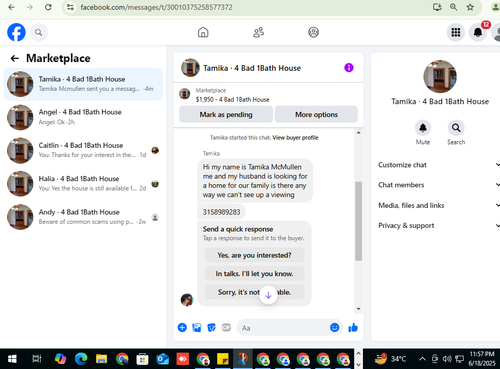Open Angel - 4 Bad 1Bath House chat
The image size is (500, 369).
(83, 117)
